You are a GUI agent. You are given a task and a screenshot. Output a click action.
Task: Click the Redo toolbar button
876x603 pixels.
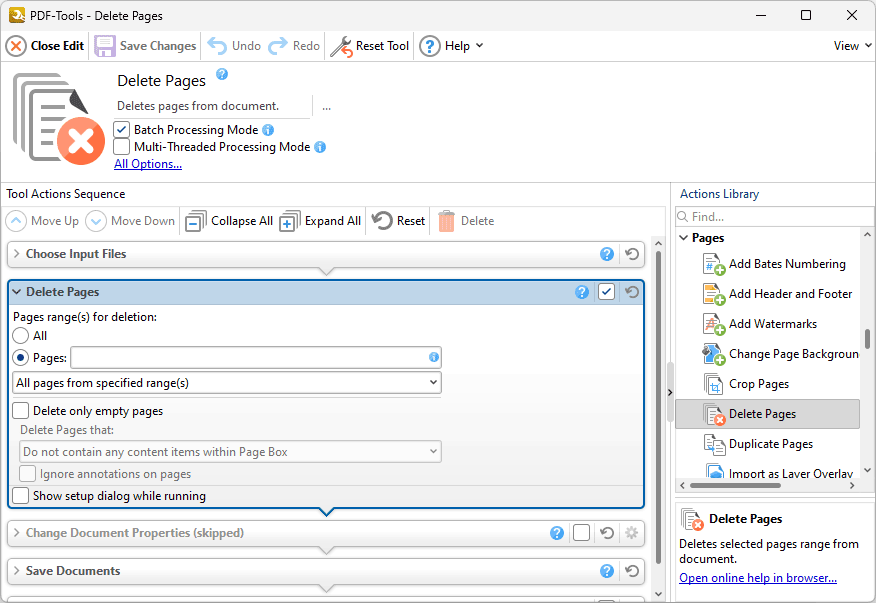pos(294,46)
